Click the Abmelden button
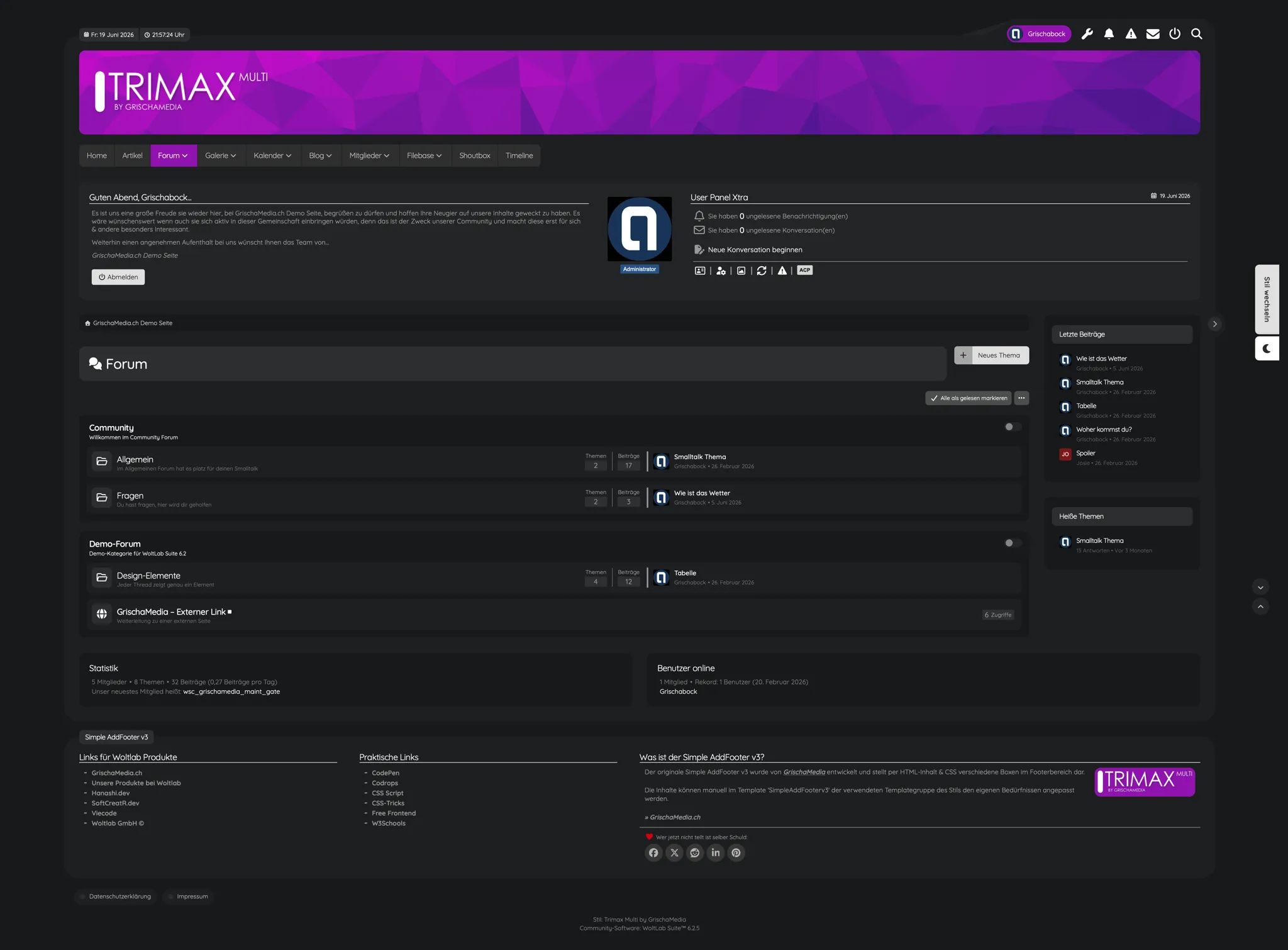 (118, 277)
